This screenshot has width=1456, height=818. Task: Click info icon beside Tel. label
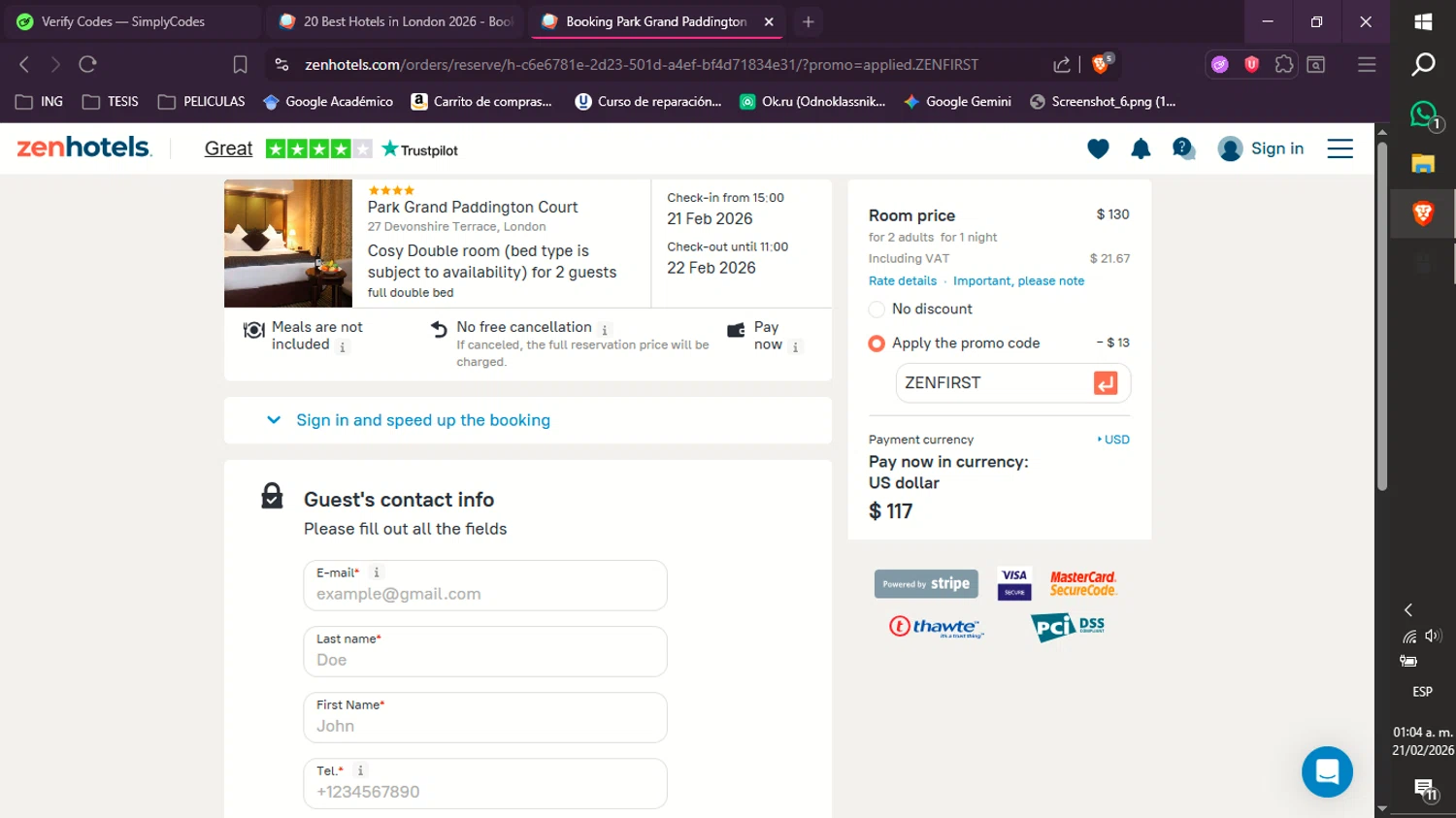360,770
